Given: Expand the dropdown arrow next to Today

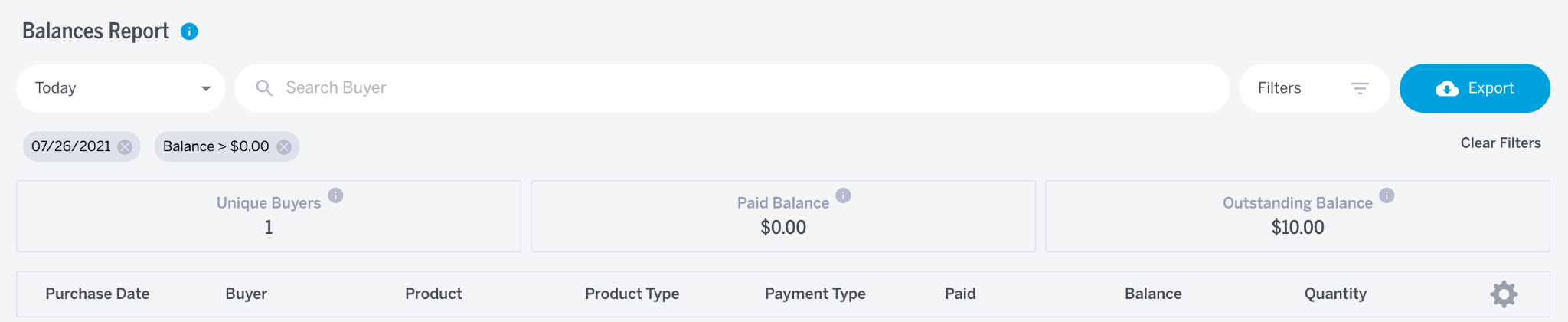Looking at the screenshot, I should [x=206, y=89].
